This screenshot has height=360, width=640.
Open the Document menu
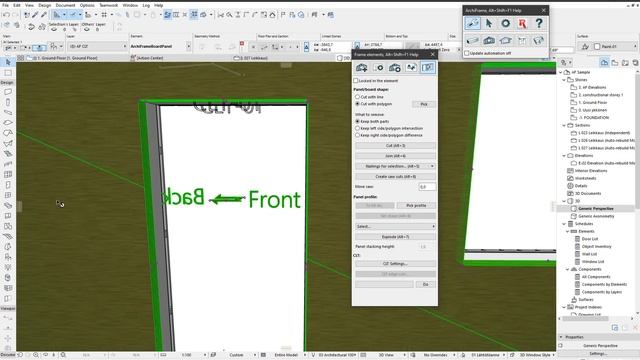pyautogui.click(x=65, y=5)
